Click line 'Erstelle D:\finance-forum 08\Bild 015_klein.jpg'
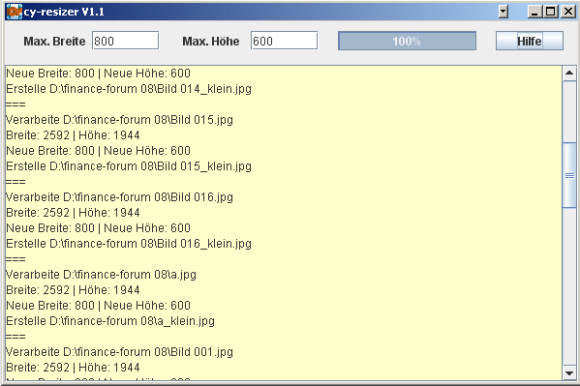 coord(129,166)
